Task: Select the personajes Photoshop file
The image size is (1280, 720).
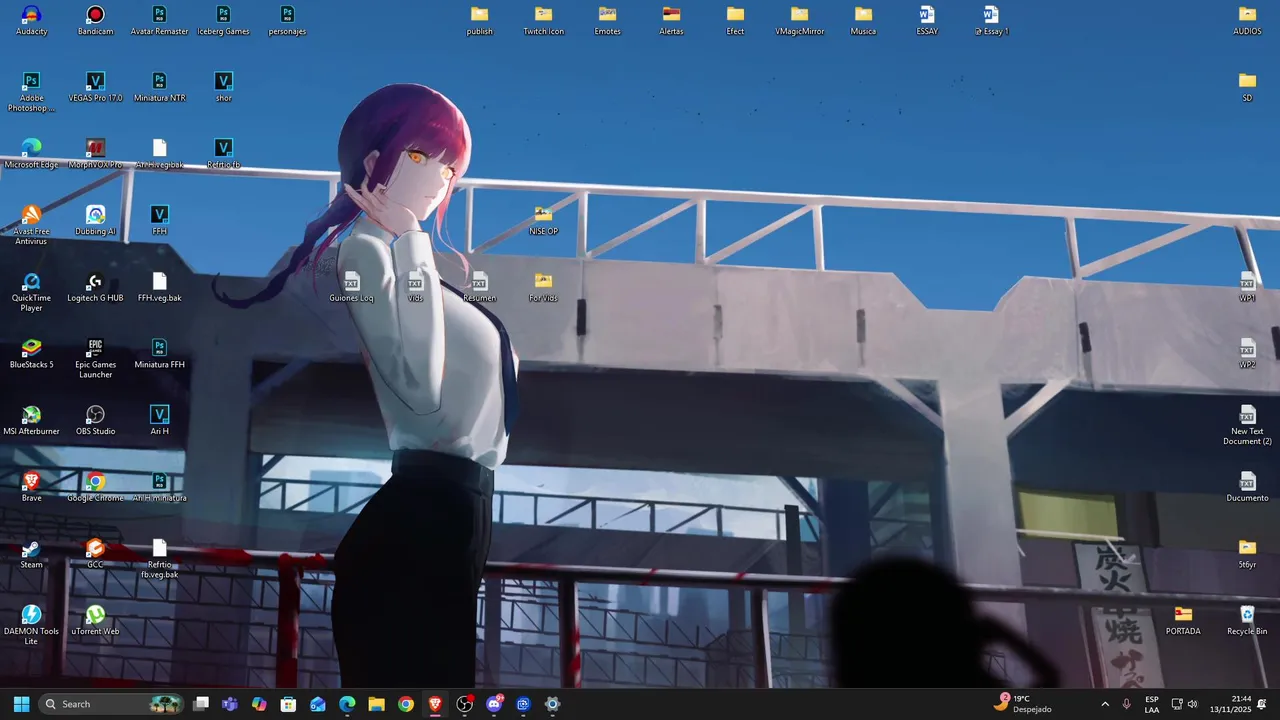Action: [x=287, y=20]
